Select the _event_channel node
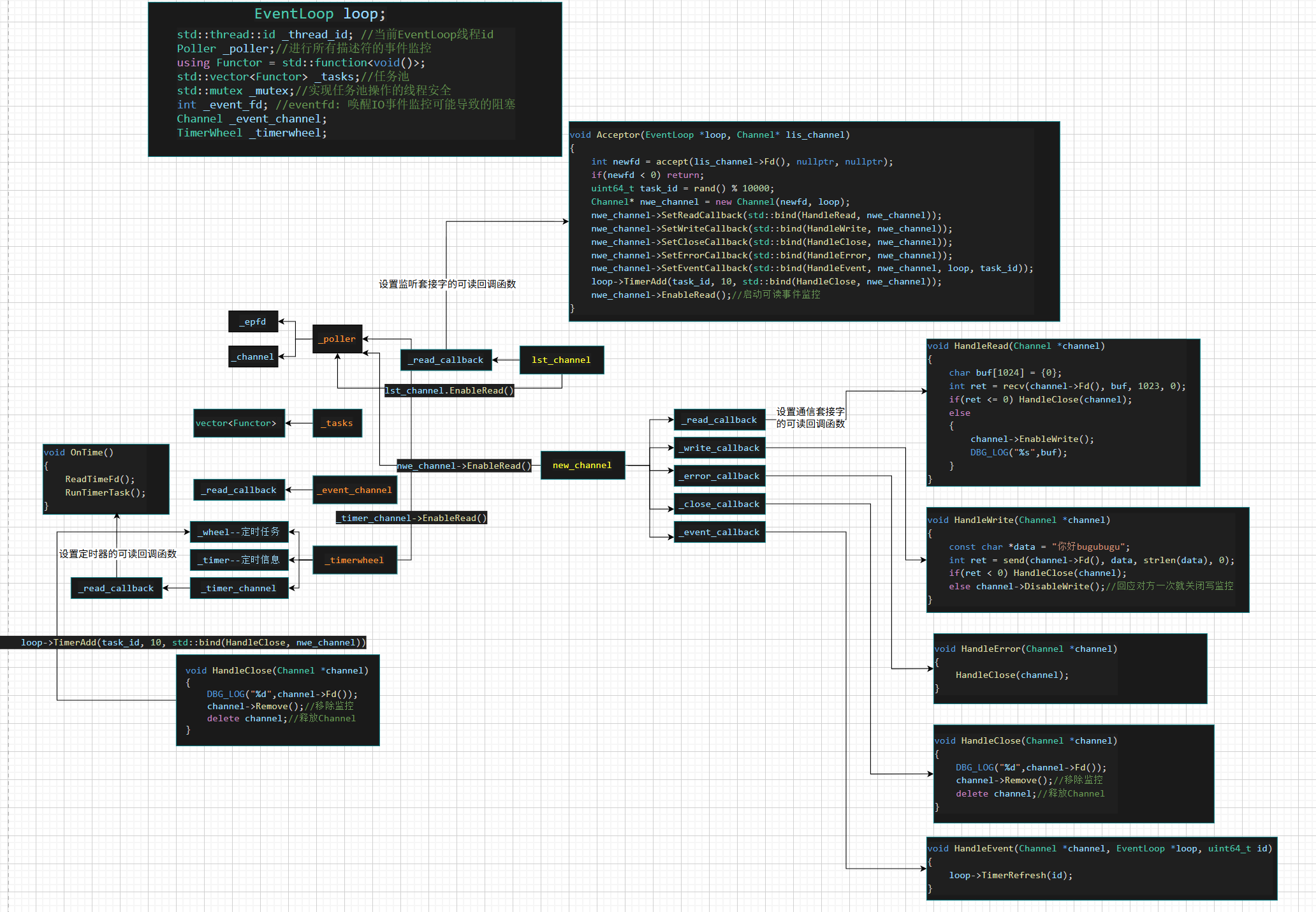 coord(355,490)
